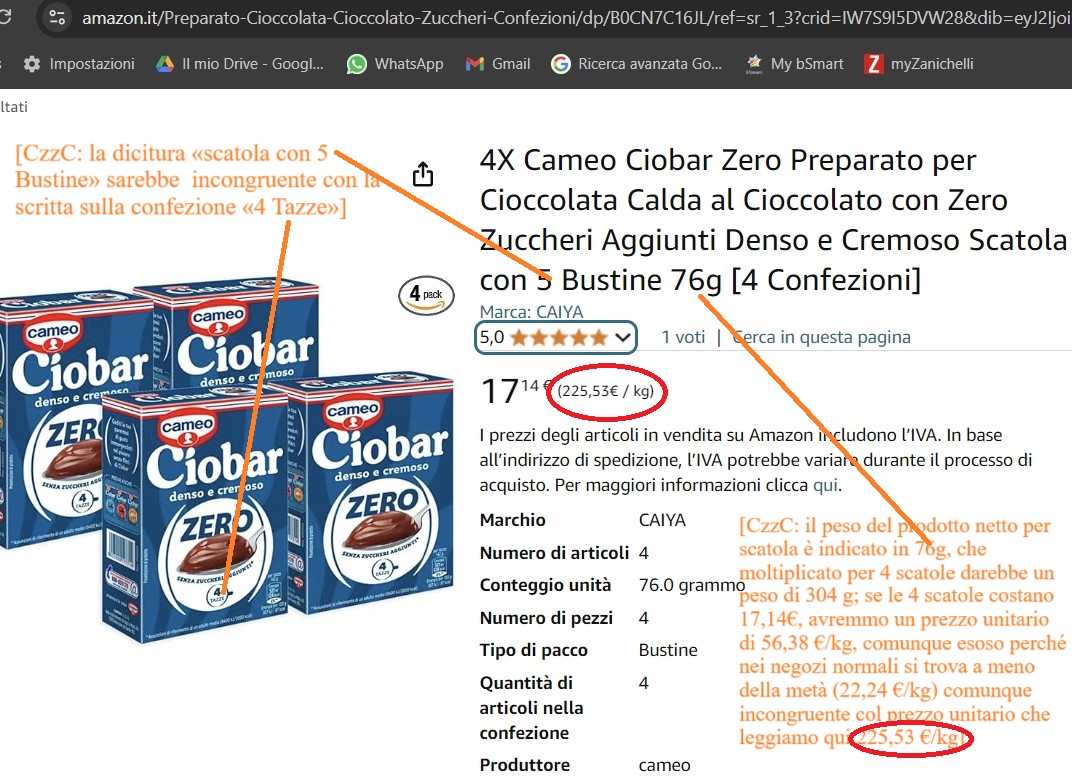Open WhatsApp bookmark

pos(394,64)
